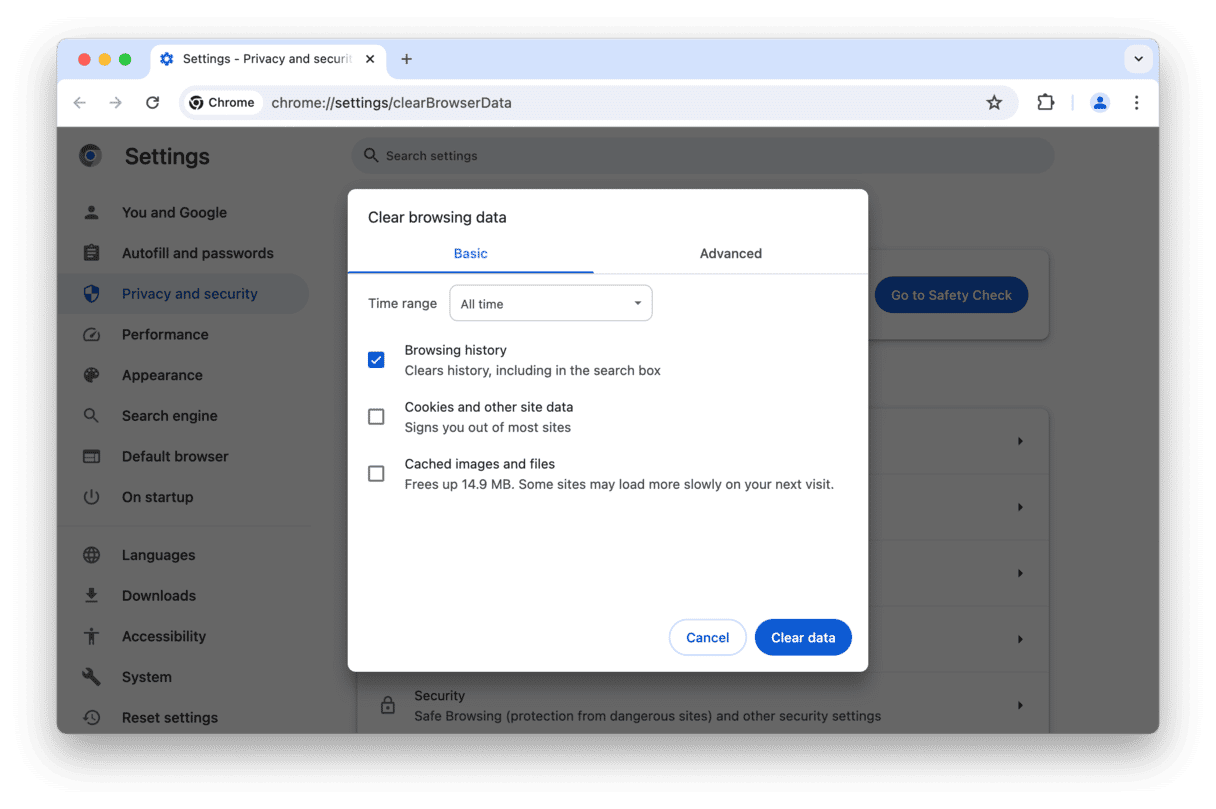Click the bookmark star icon in address bar
1216x809 pixels.
point(994,102)
